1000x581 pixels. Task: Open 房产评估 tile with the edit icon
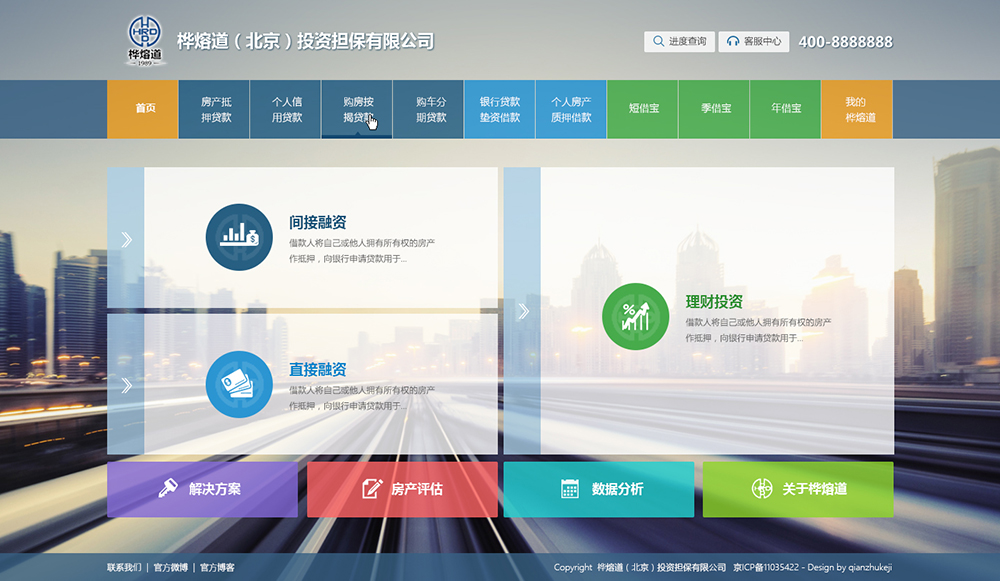point(402,489)
